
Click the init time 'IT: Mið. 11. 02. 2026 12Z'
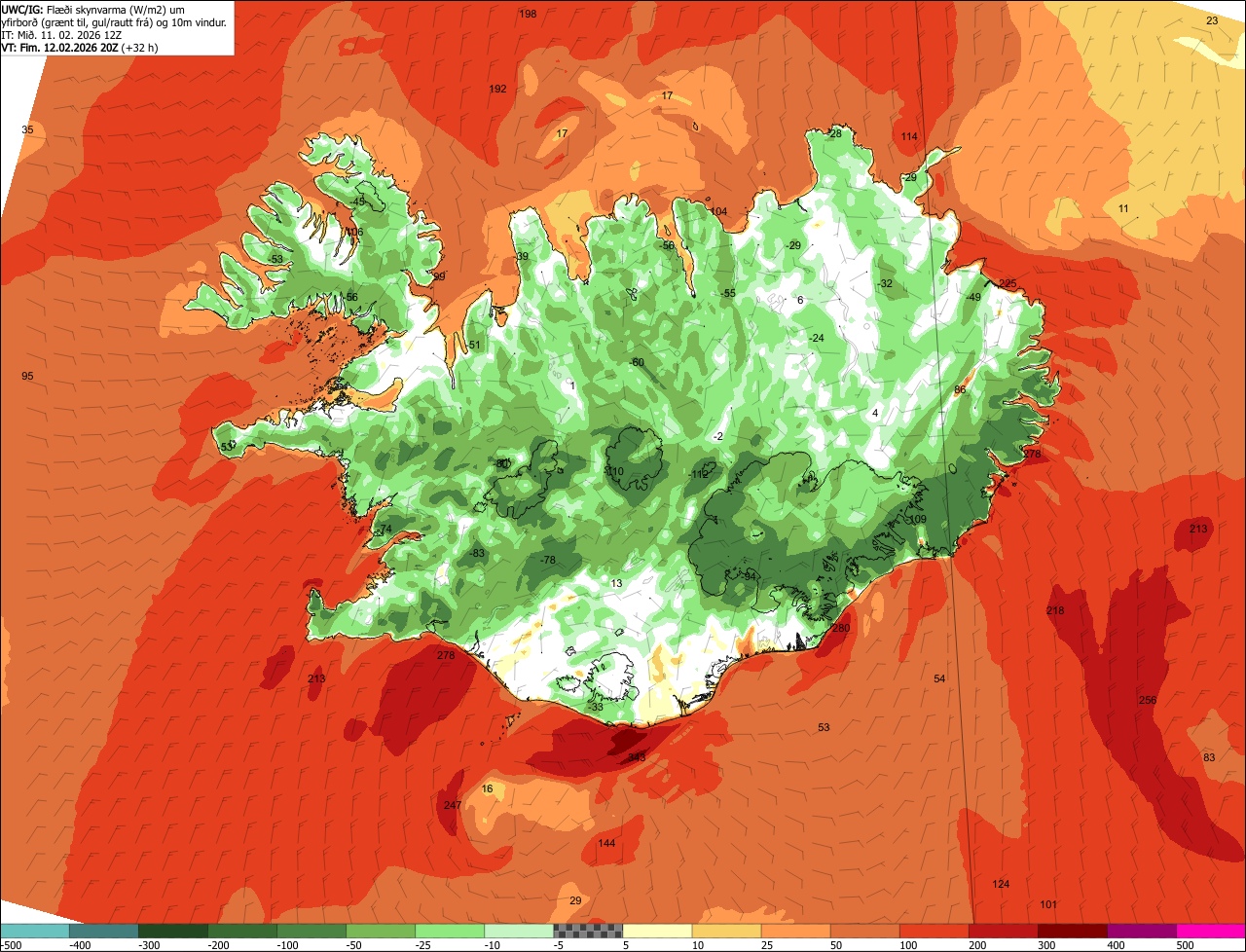tap(61, 34)
